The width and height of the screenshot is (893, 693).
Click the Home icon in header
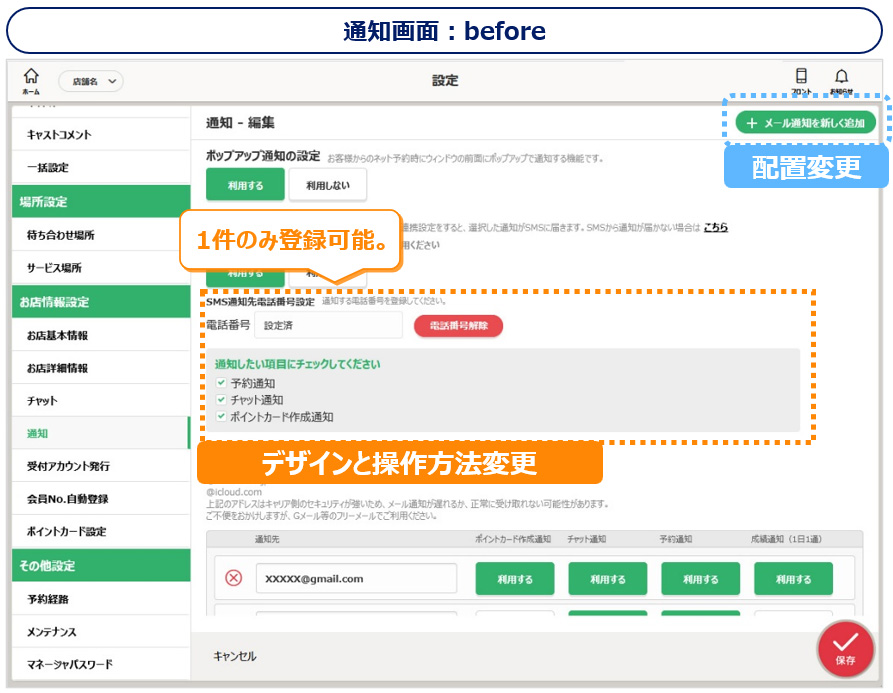coord(31,78)
